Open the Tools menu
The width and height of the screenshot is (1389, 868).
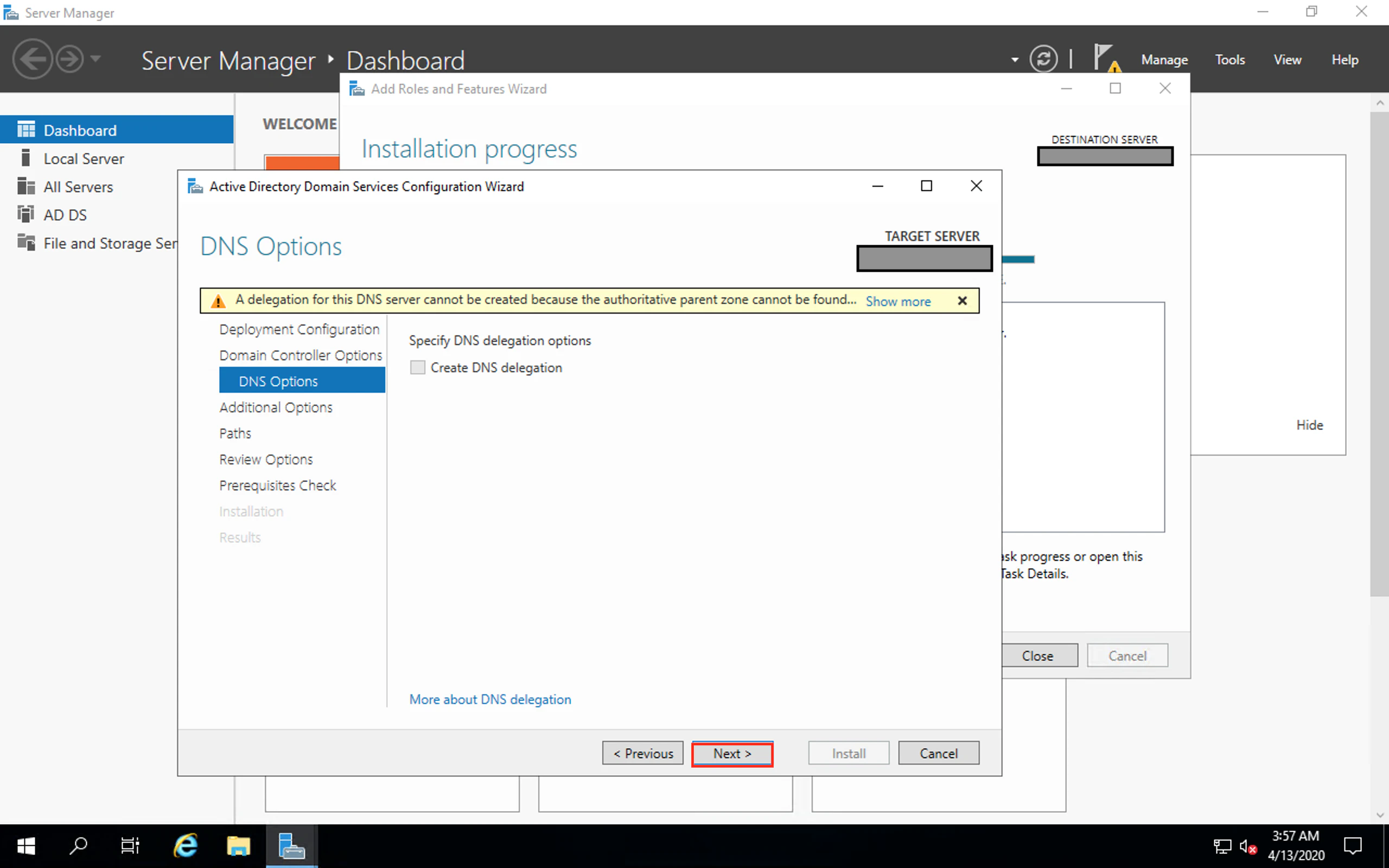[1229, 60]
